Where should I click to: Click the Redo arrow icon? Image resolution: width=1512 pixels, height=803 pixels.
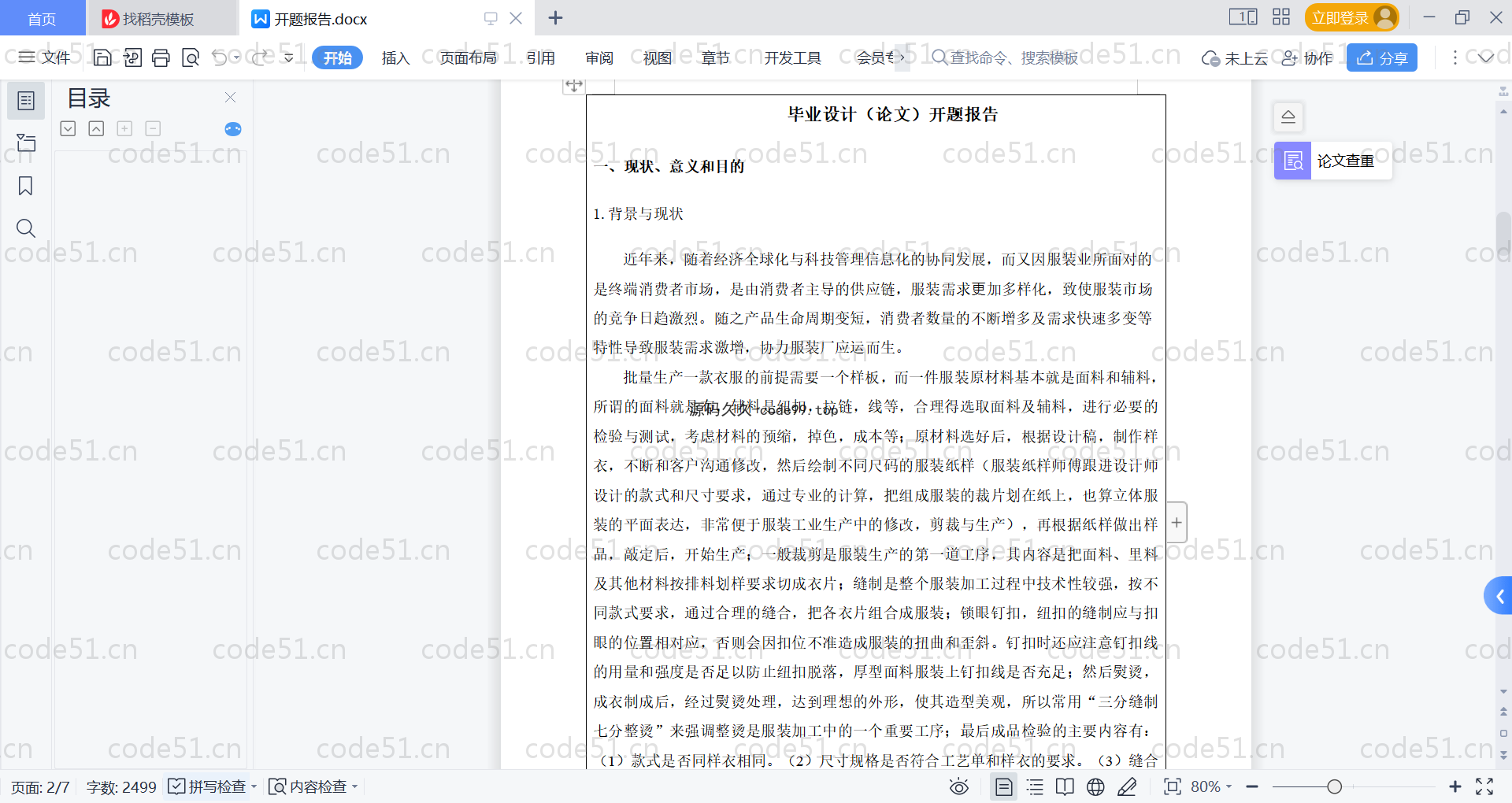(261, 57)
